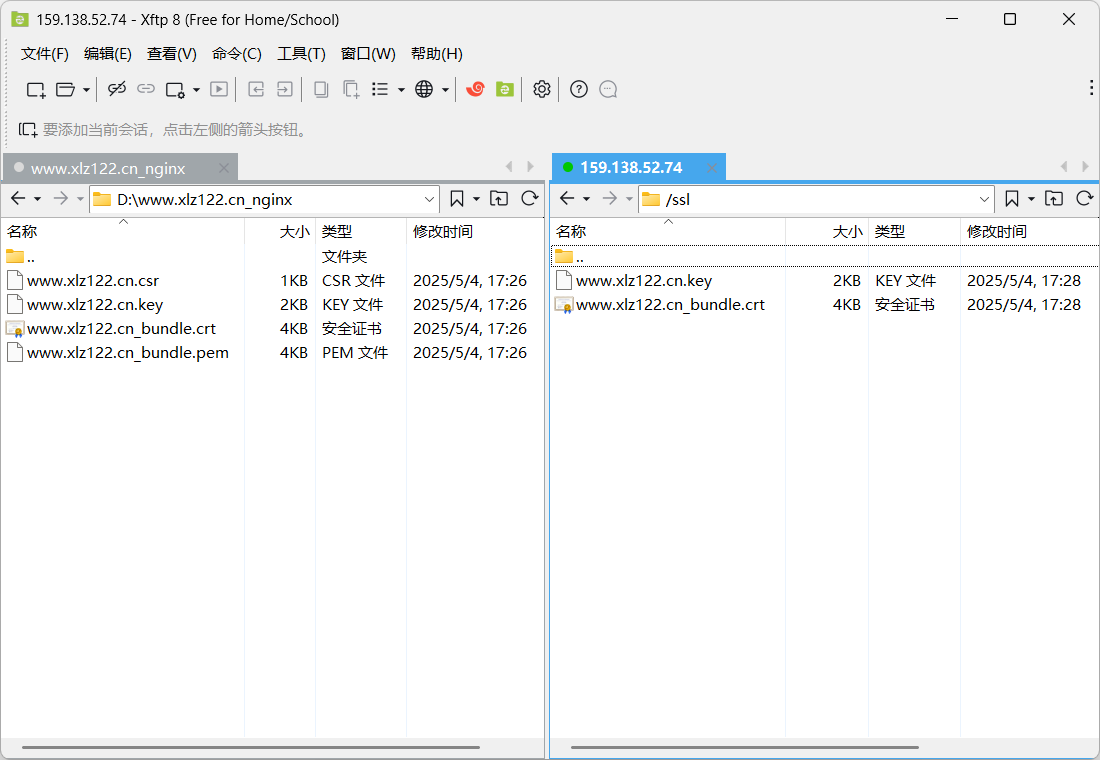Refresh the remote pane
The width and height of the screenshot is (1100, 760).
pyautogui.click(x=1085, y=199)
